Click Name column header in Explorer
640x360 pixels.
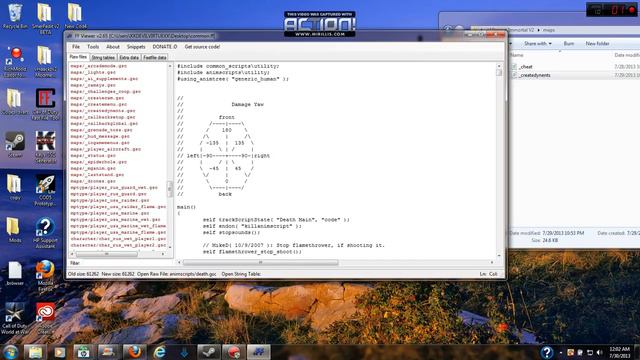(517, 55)
